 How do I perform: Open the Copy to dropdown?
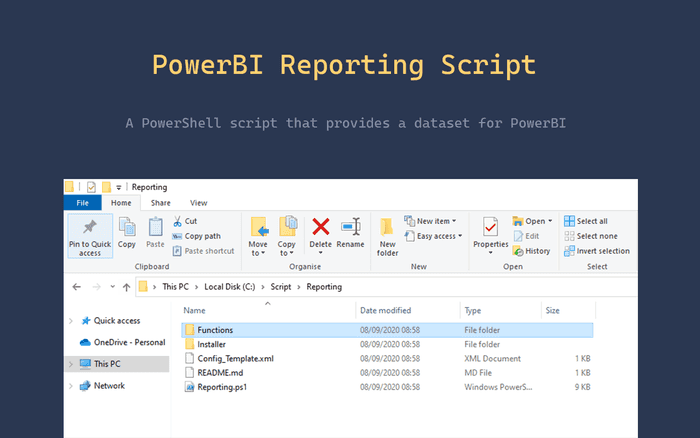[287, 248]
